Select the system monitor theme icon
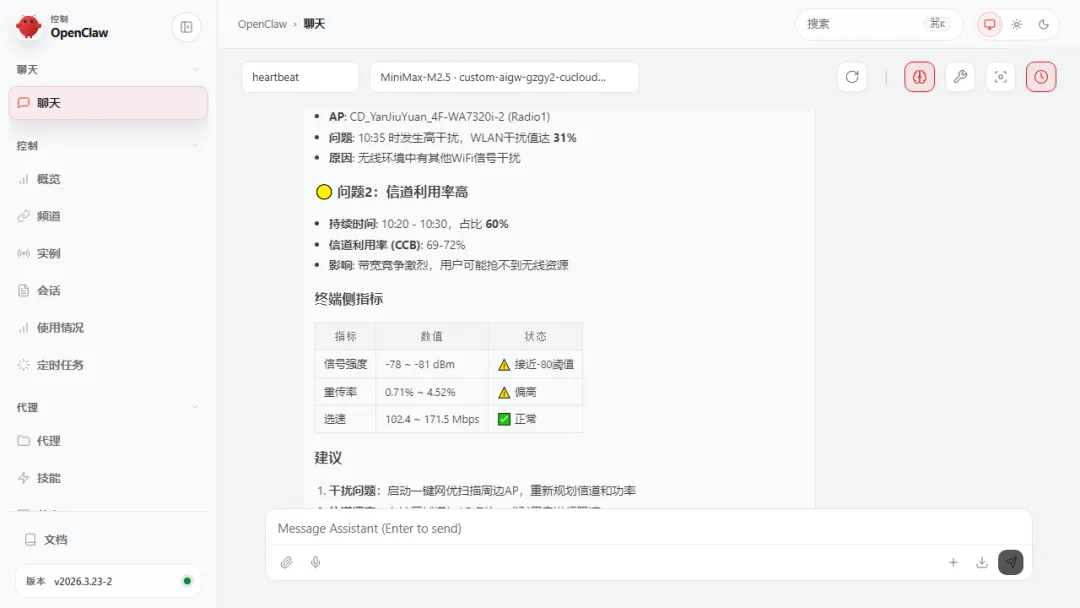The image size is (1080, 608). pyautogui.click(x=989, y=24)
